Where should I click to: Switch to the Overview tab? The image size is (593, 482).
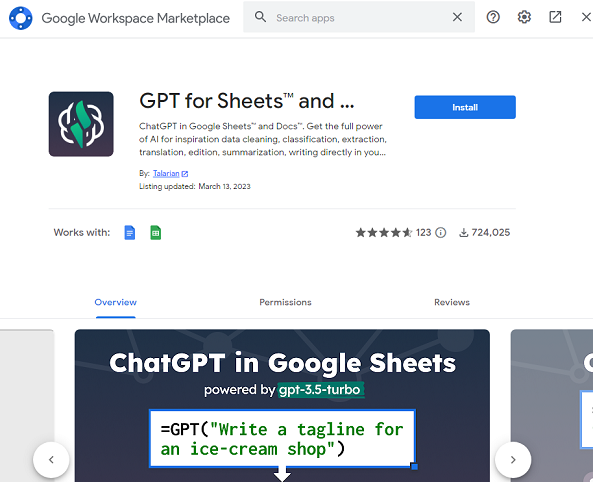(115, 302)
